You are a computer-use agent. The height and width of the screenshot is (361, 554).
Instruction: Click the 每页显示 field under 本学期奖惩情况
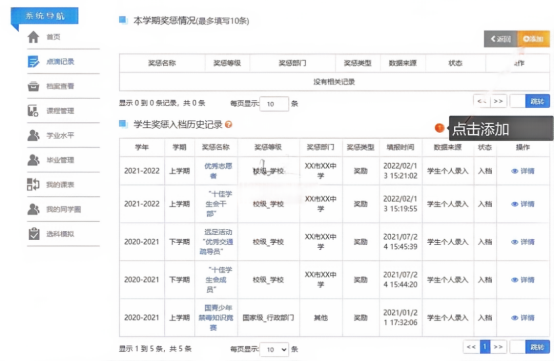tap(274, 104)
